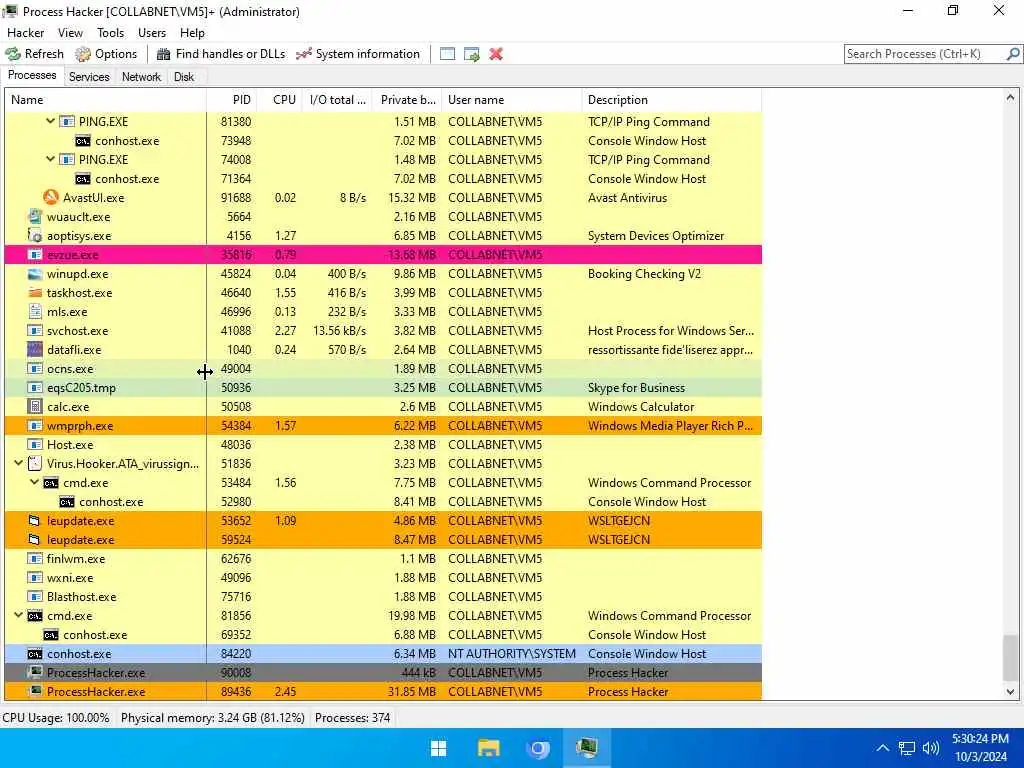Open the View menu
The height and width of the screenshot is (768, 1024).
pos(70,33)
